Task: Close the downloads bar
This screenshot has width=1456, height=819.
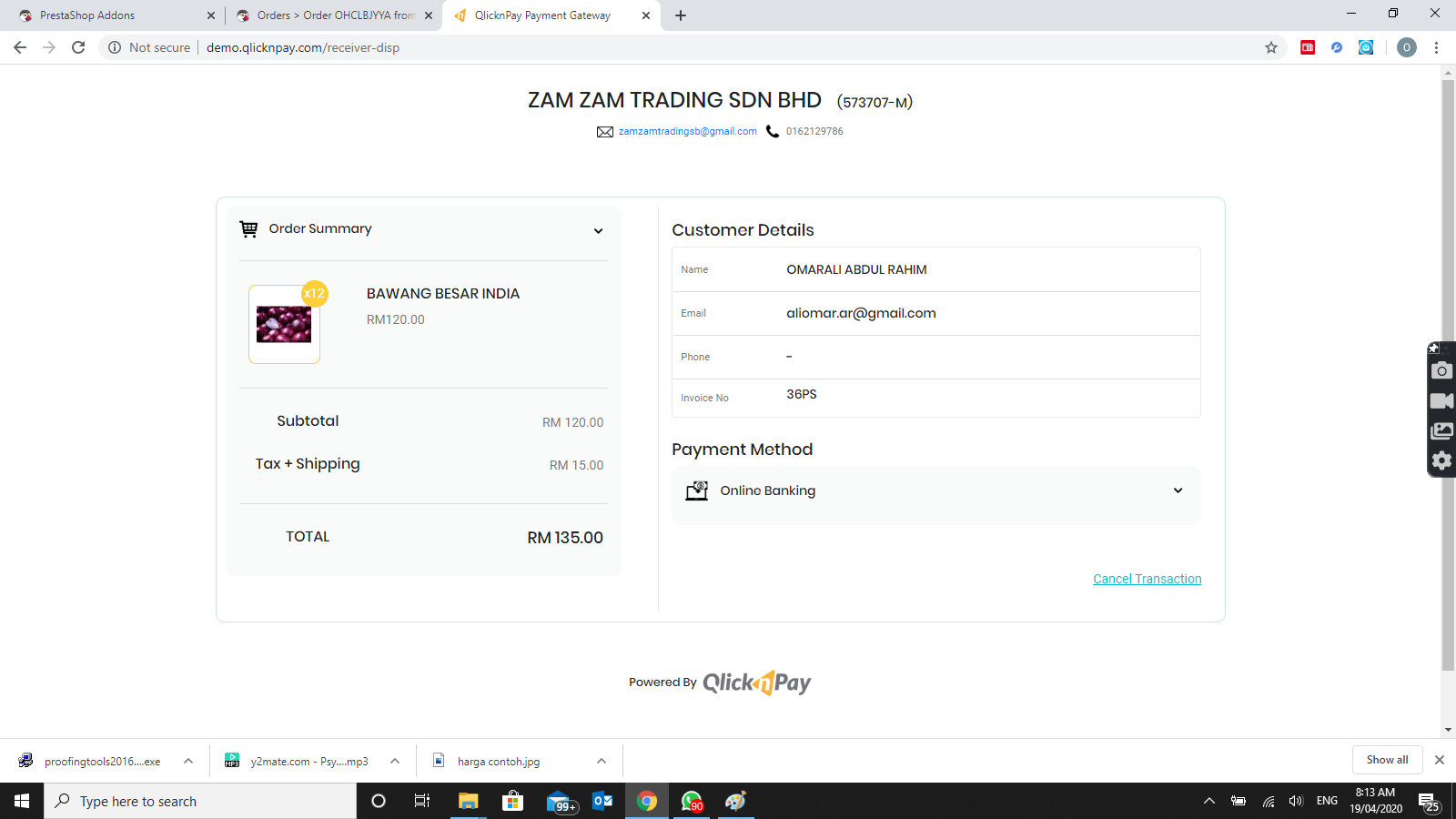Action: 1440,760
